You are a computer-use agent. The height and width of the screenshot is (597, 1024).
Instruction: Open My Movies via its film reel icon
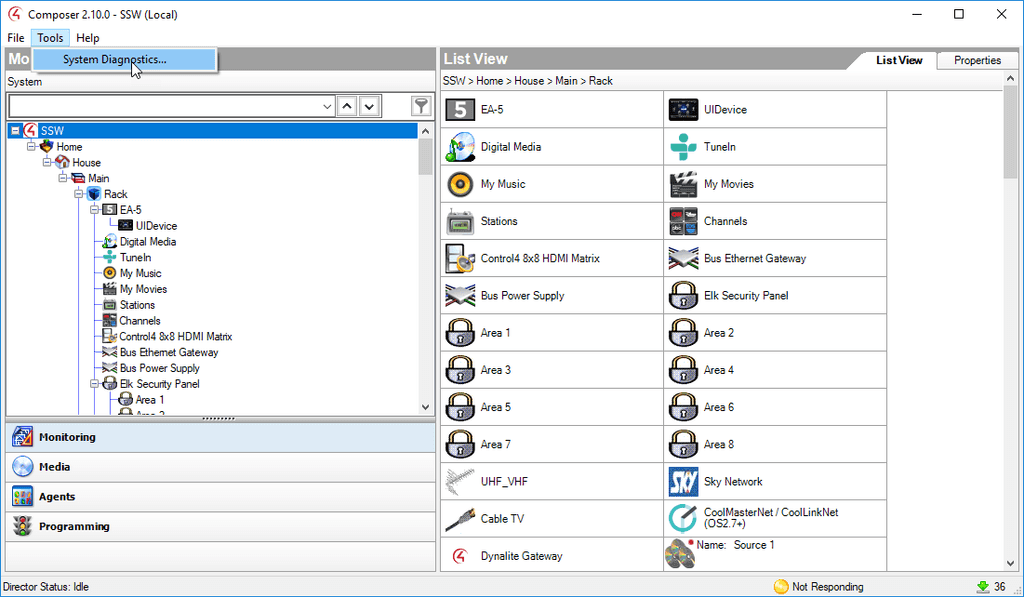pyautogui.click(x=681, y=183)
